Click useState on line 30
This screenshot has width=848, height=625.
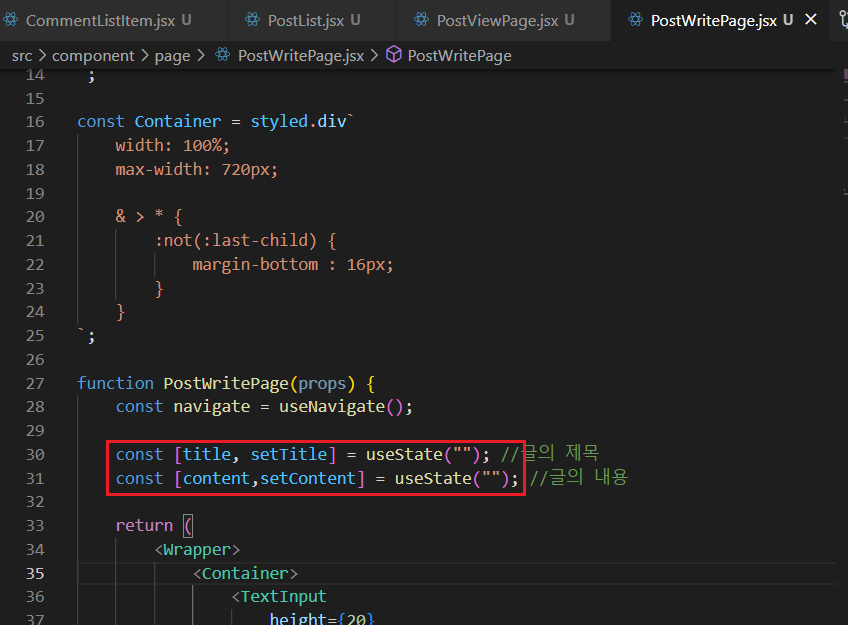point(404,454)
